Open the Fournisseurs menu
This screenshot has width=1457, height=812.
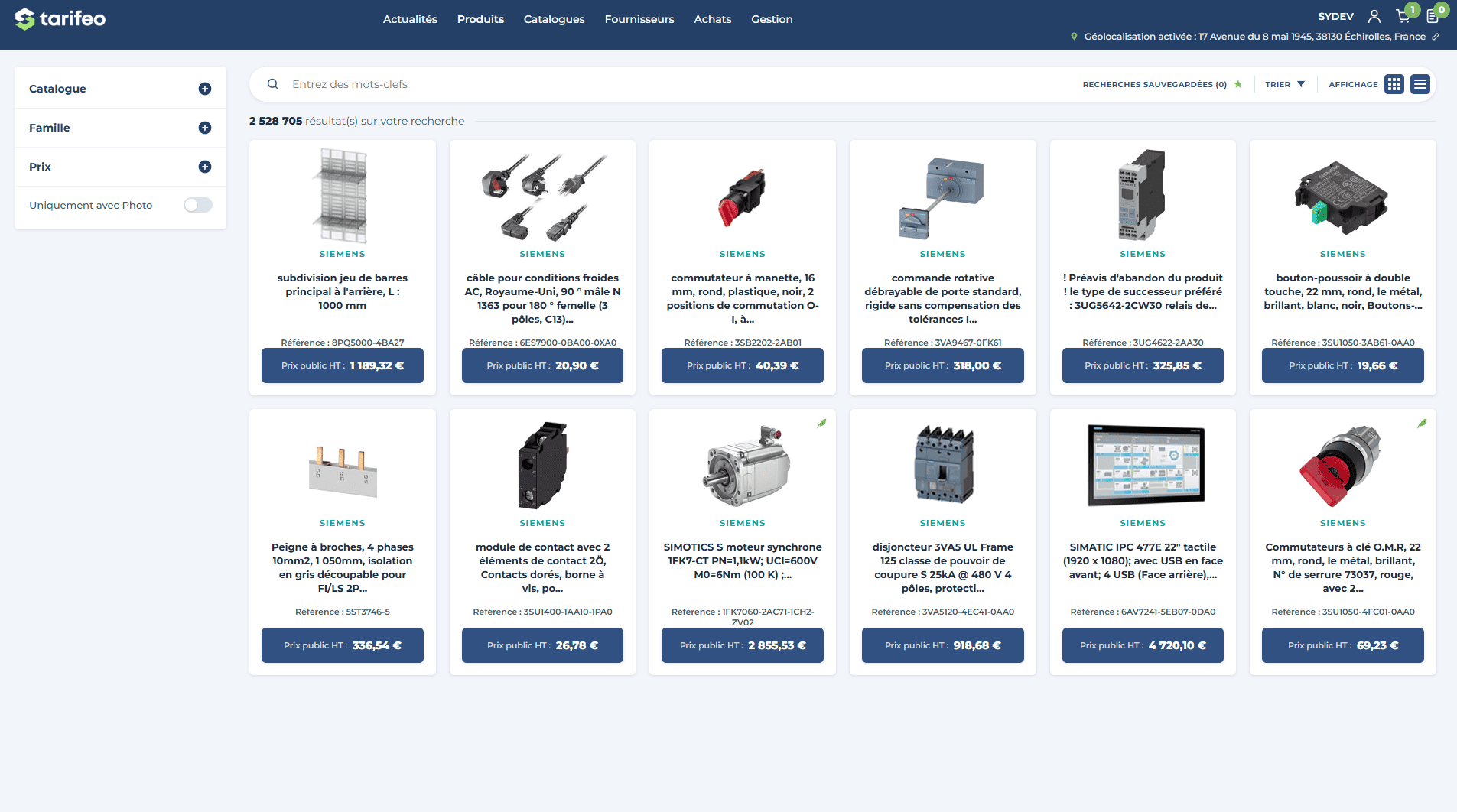pos(639,19)
